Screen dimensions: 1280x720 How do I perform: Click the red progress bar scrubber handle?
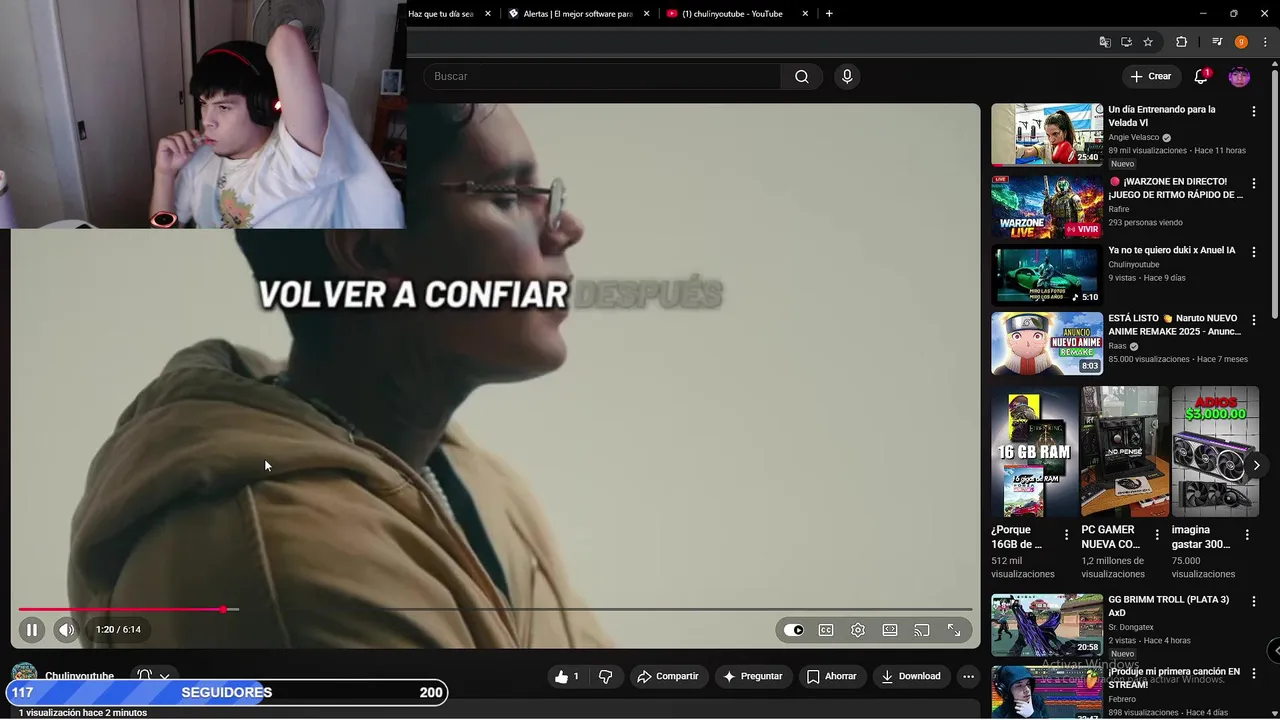[x=224, y=609]
